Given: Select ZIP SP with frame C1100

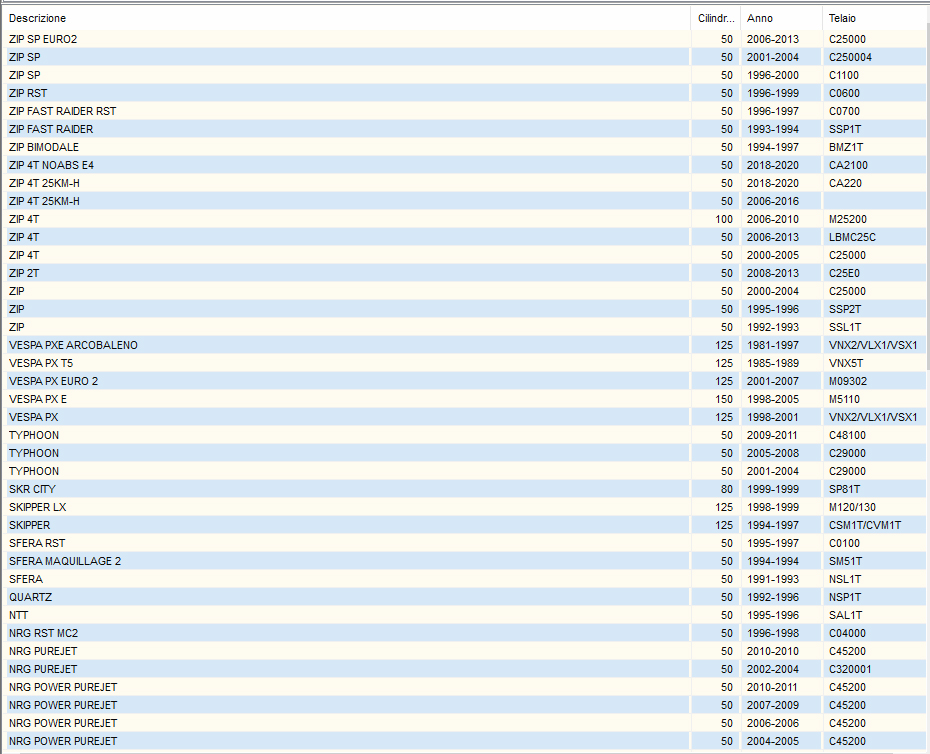Looking at the screenshot, I should [x=464, y=75].
